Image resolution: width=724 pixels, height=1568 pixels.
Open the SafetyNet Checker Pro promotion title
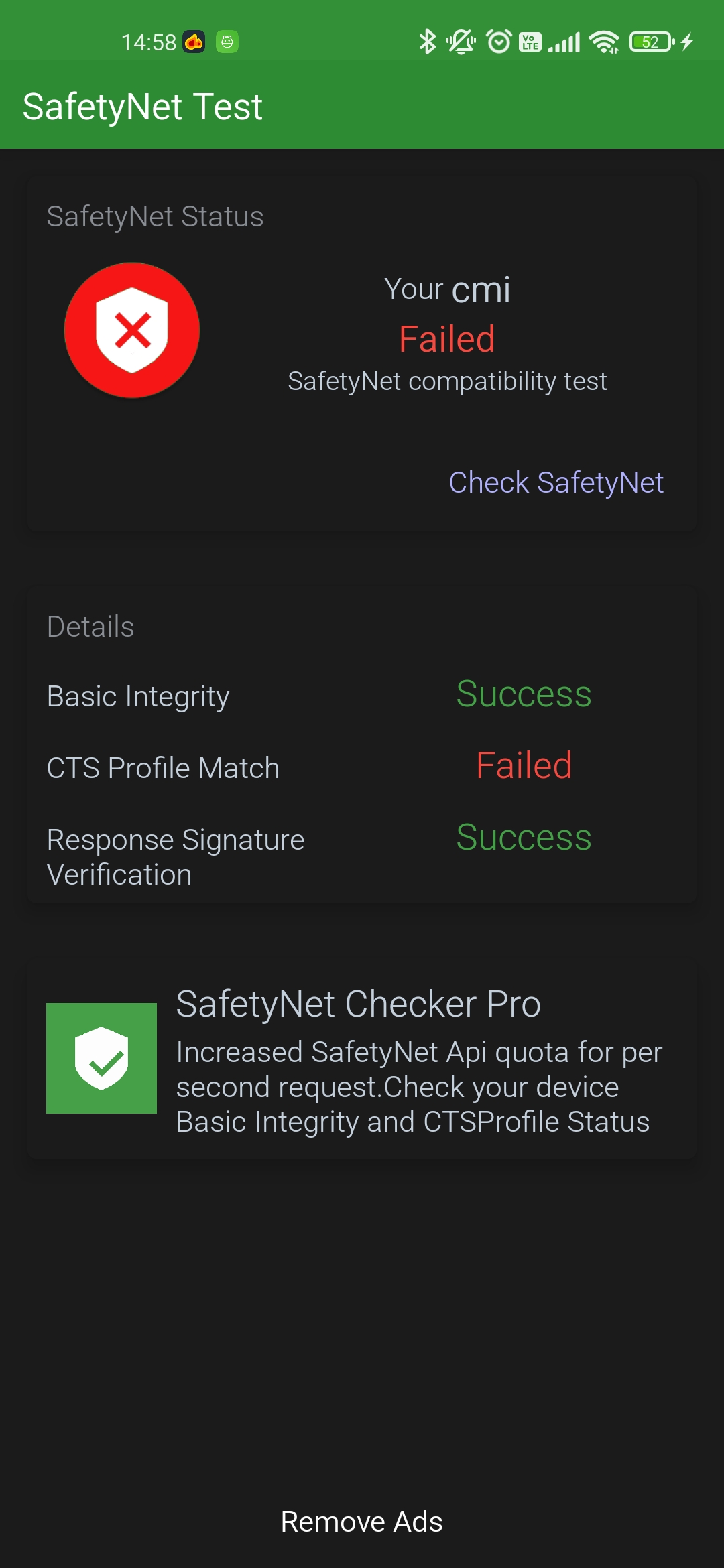coord(359,1004)
